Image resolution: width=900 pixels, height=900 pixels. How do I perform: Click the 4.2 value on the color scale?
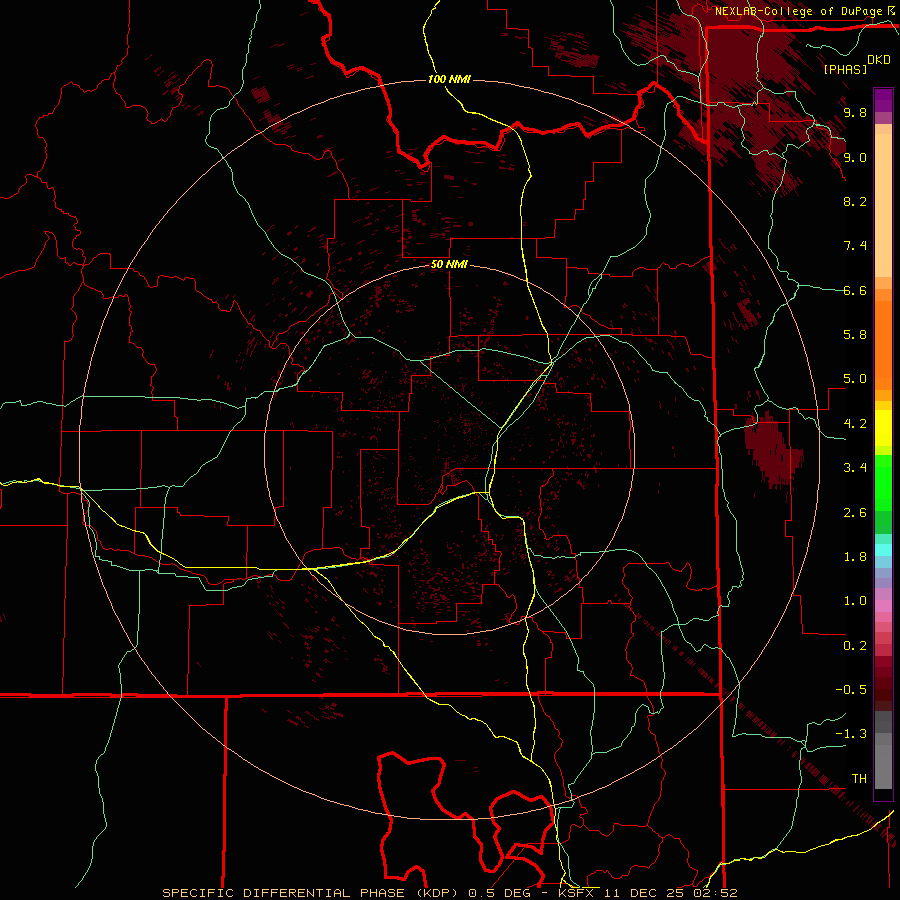[x=855, y=424]
